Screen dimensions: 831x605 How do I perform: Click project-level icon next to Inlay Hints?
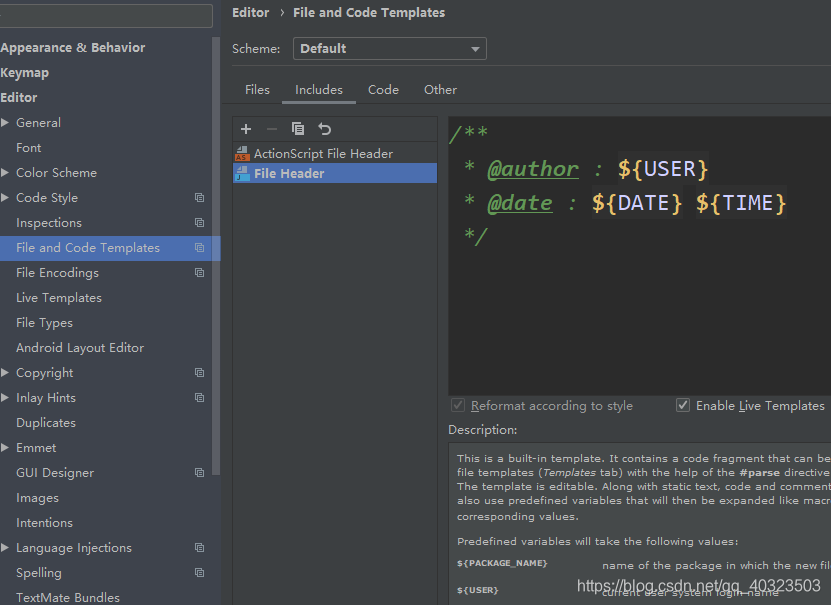coord(199,397)
